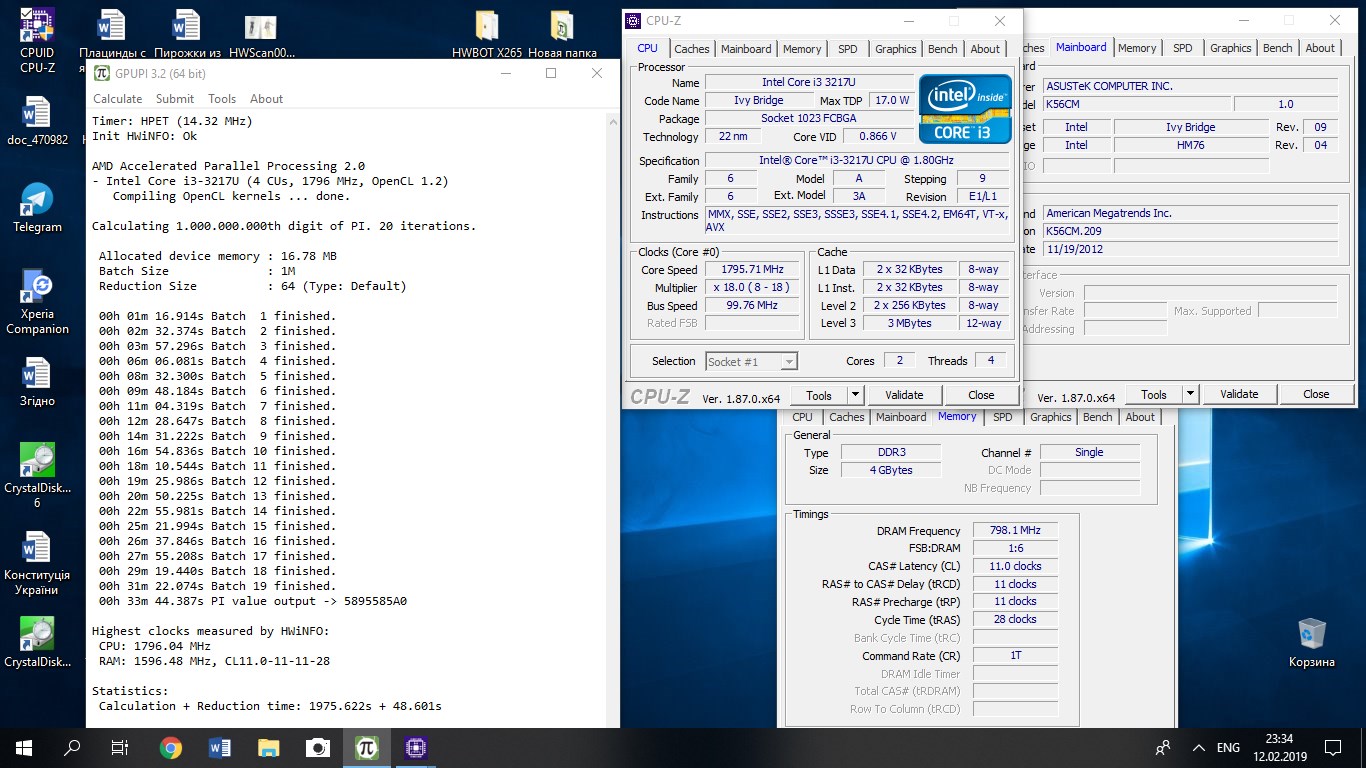Open the Згідно Word document icon
Screen dimensions: 1366x768
click(37, 383)
